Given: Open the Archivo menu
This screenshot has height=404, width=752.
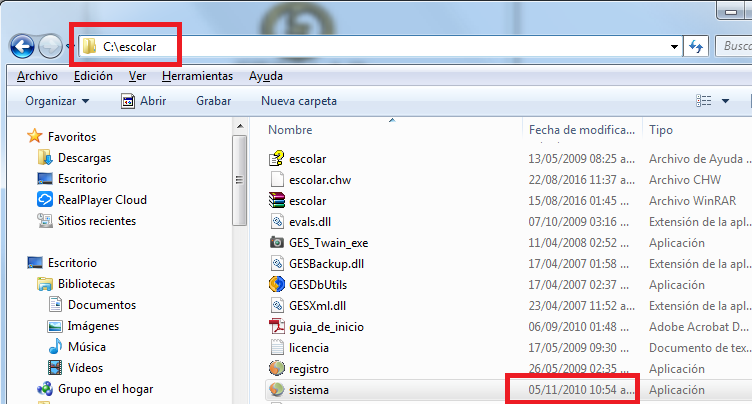Looking at the screenshot, I should click(x=37, y=76).
